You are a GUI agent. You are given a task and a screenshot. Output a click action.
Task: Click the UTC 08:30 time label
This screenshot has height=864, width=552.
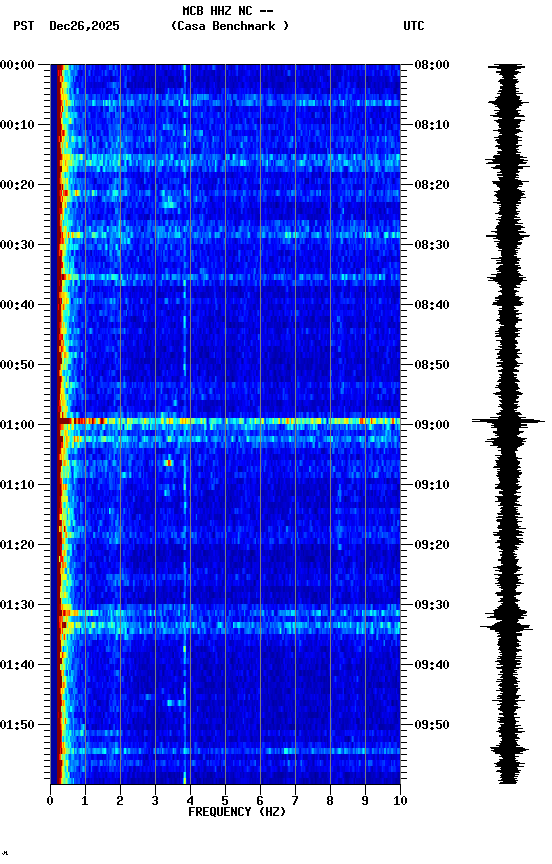[432, 245]
